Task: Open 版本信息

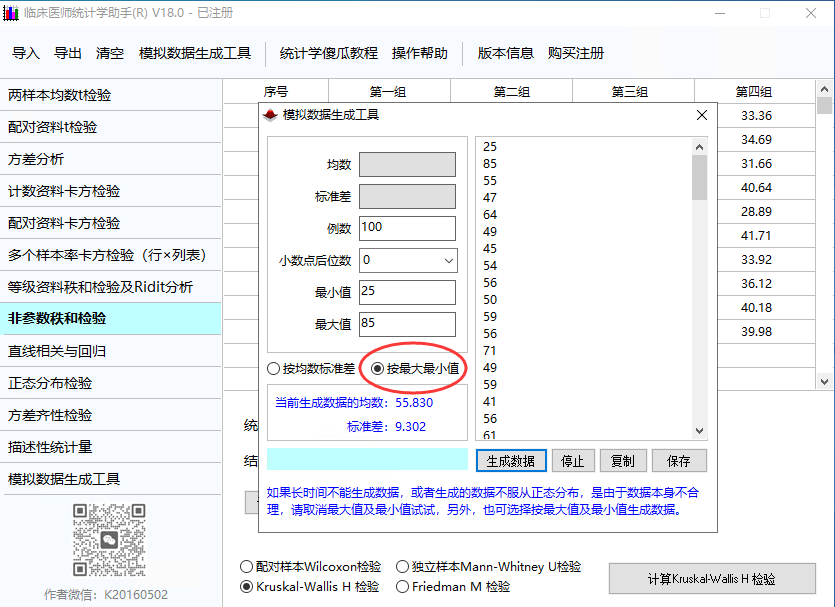Action: (x=505, y=53)
